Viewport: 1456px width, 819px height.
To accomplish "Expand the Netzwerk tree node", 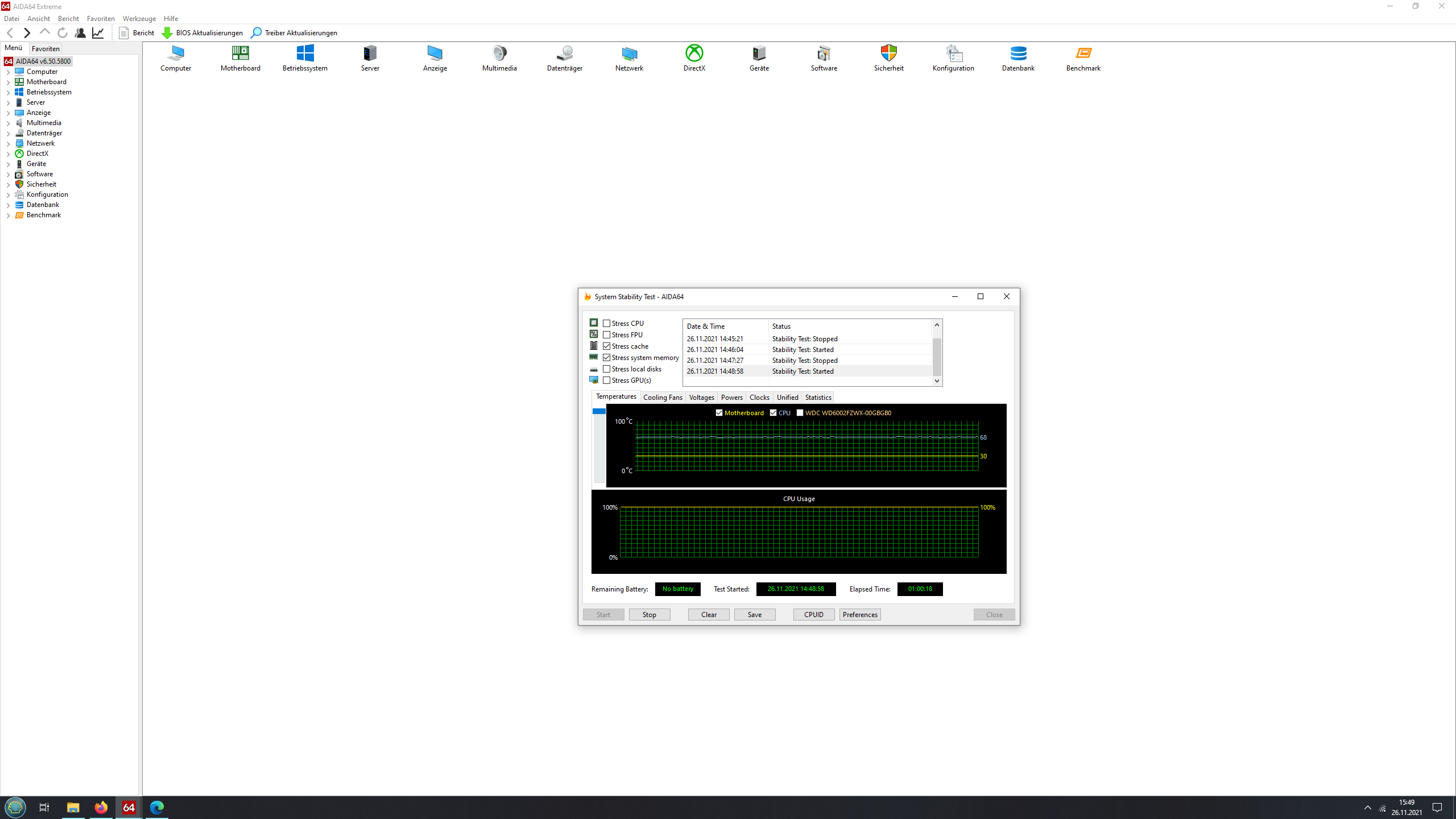I will coord(8,144).
